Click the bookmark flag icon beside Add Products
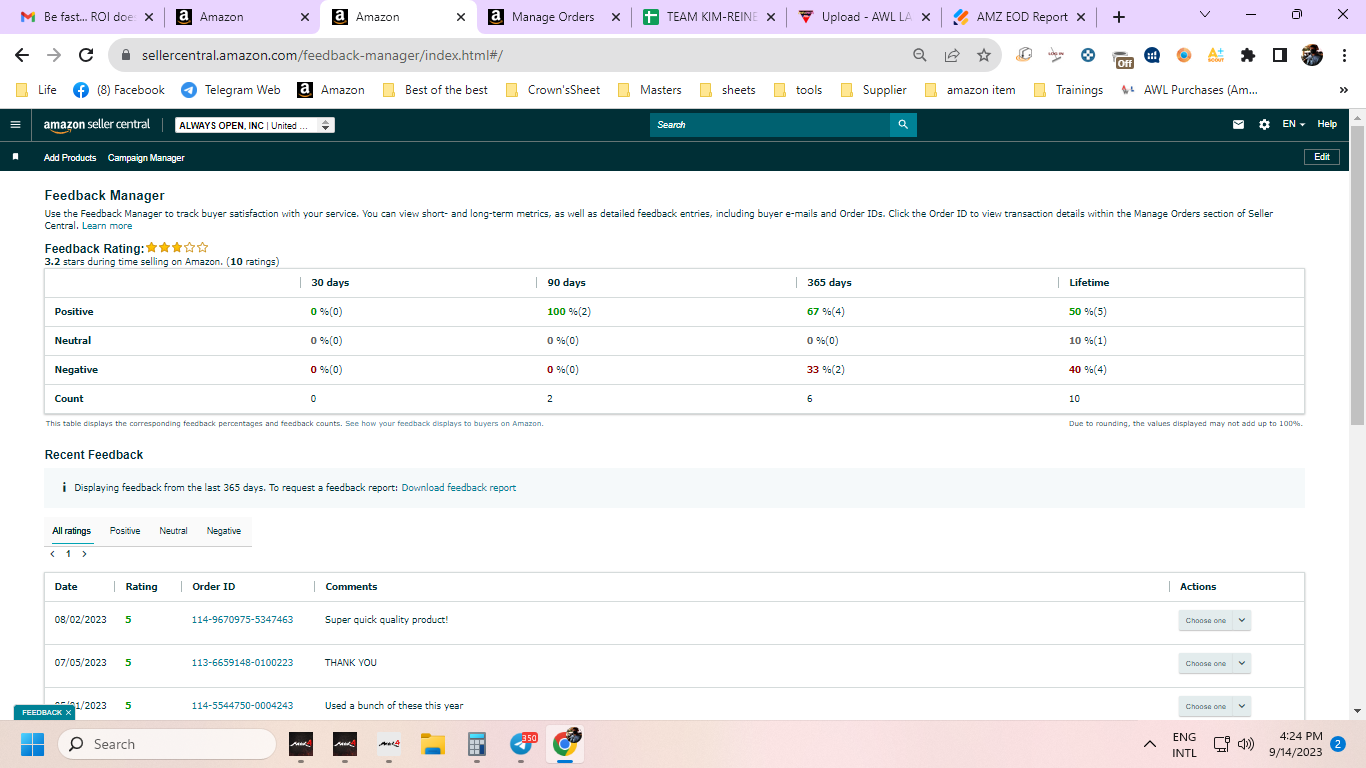 coord(15,157)
